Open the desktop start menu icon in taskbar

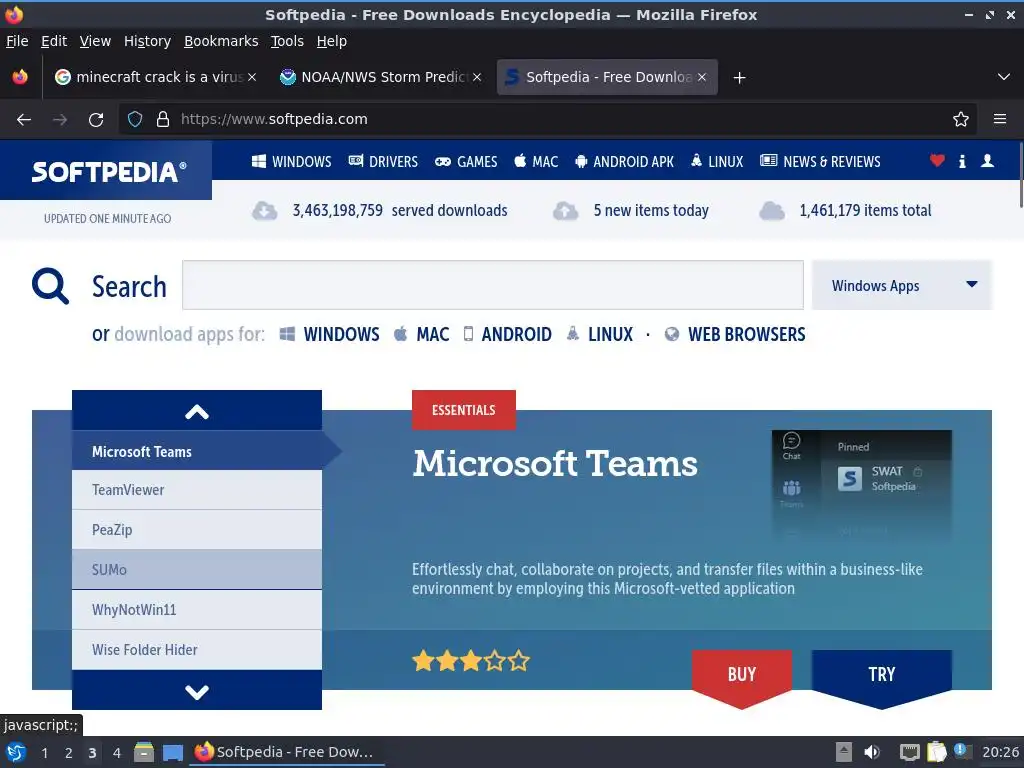16,752
